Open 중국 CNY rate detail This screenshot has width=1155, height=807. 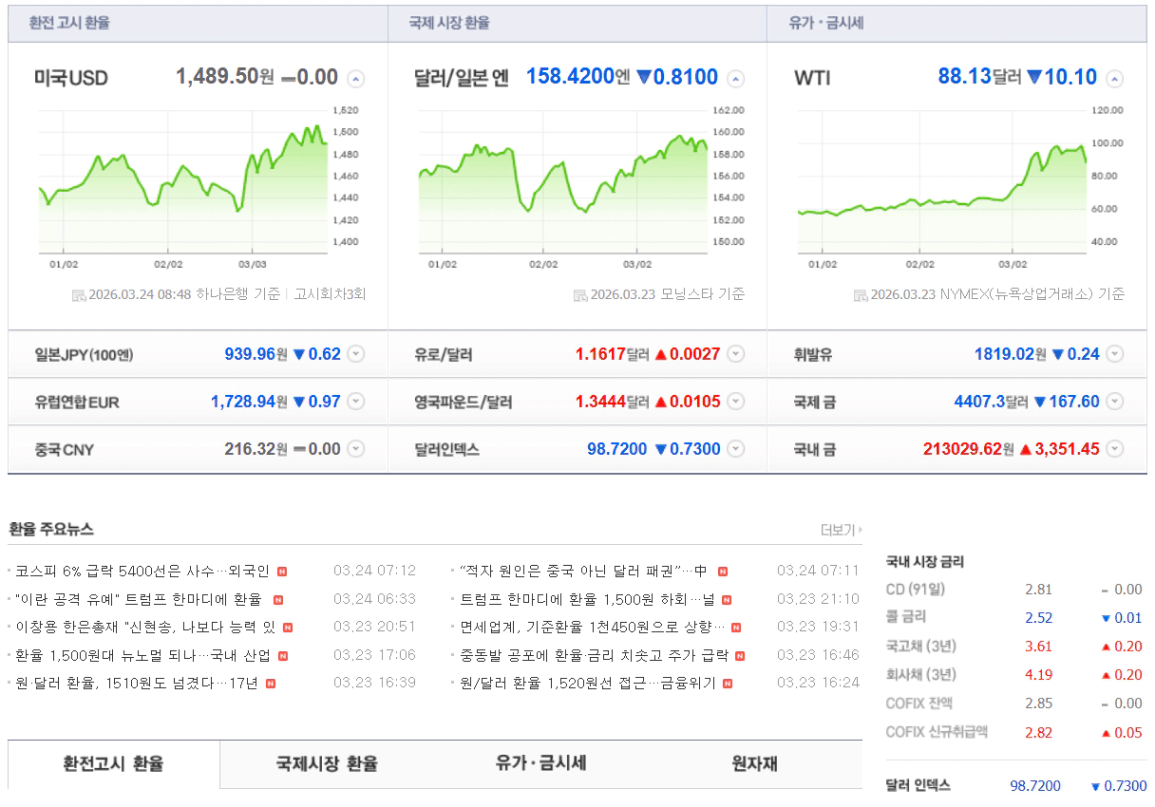tap(64, 449)
